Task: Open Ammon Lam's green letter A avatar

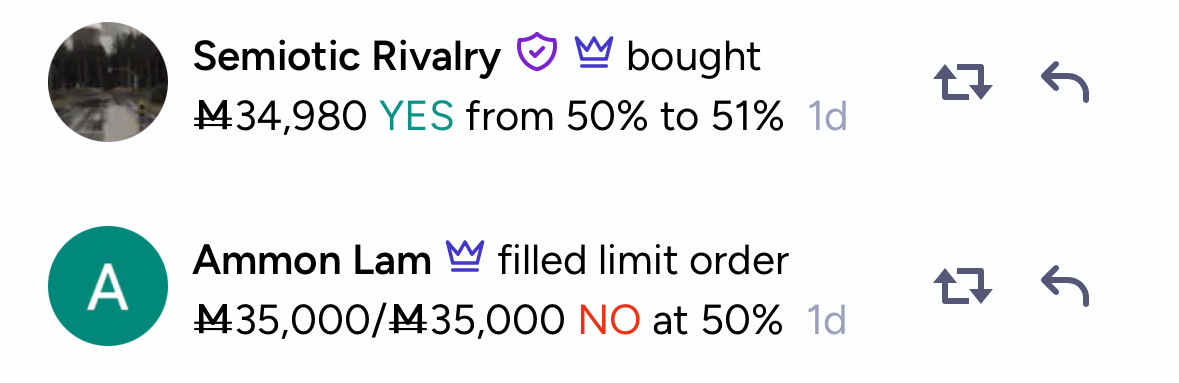Action: (108, 286)
